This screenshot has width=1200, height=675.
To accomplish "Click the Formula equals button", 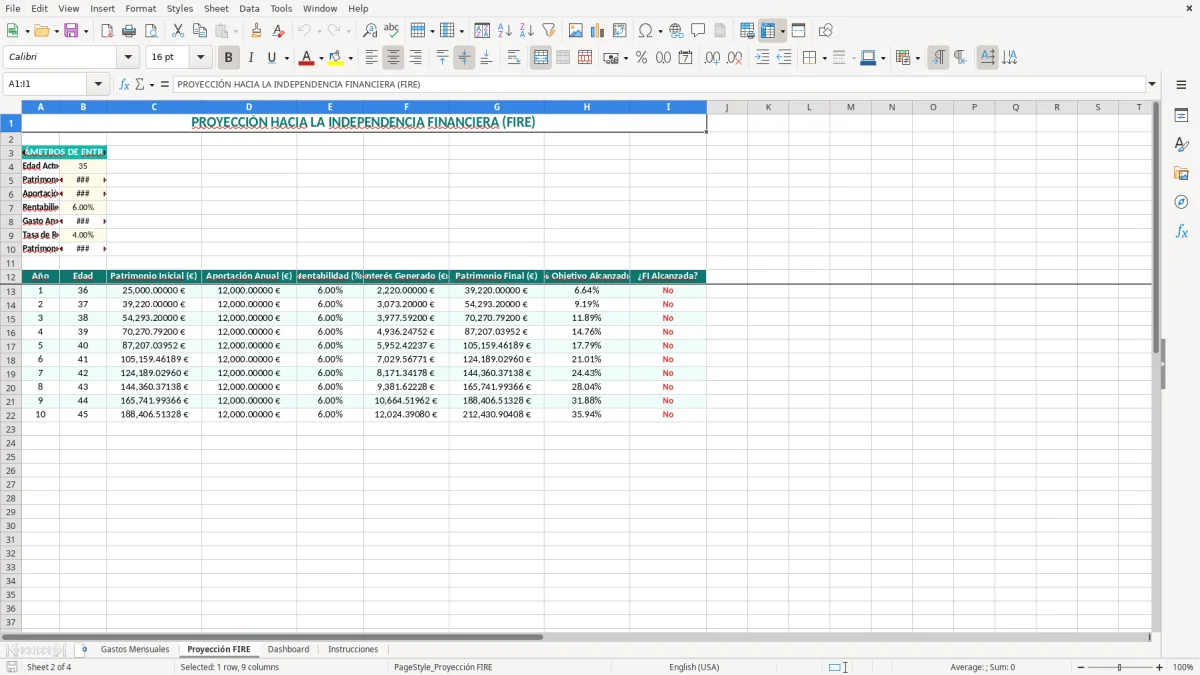I will 165,85.
